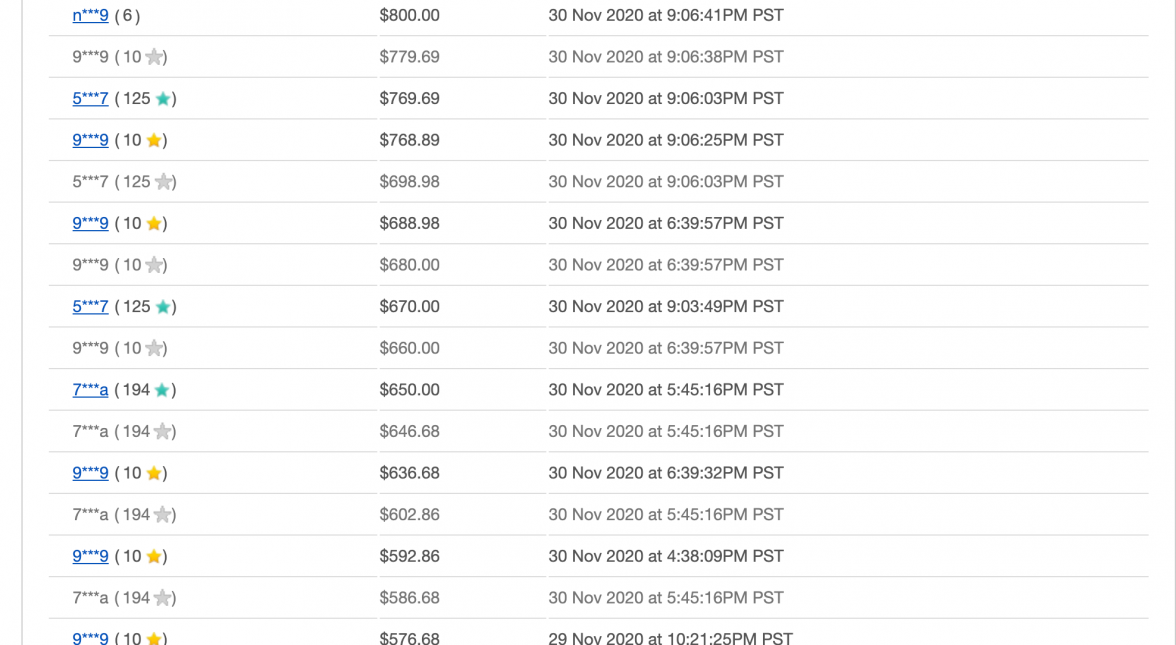This screenshot has width=1176, height=645.
Task: Click the gray star beside 9***9's $680.00 bid
Action: tap(154, 264)
